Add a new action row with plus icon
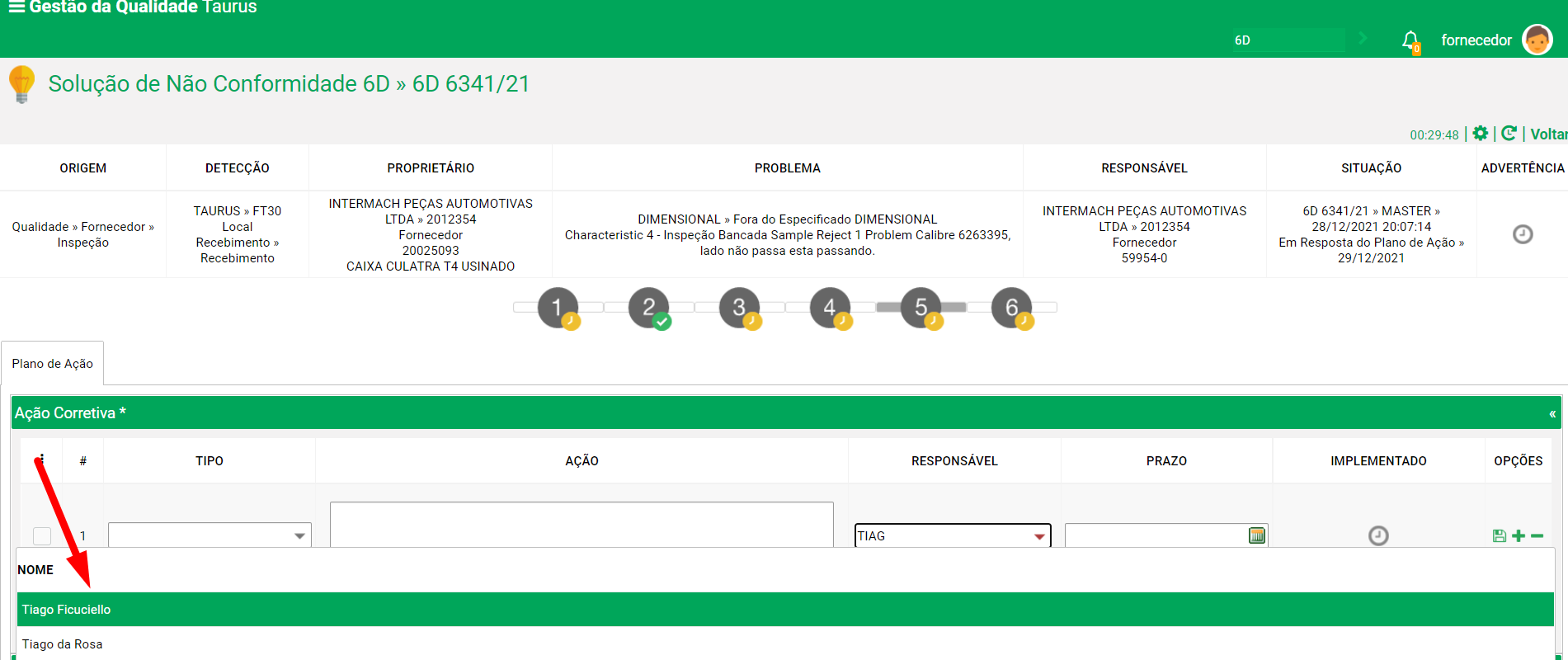The image size is (1568, 660). (1519, 536)
